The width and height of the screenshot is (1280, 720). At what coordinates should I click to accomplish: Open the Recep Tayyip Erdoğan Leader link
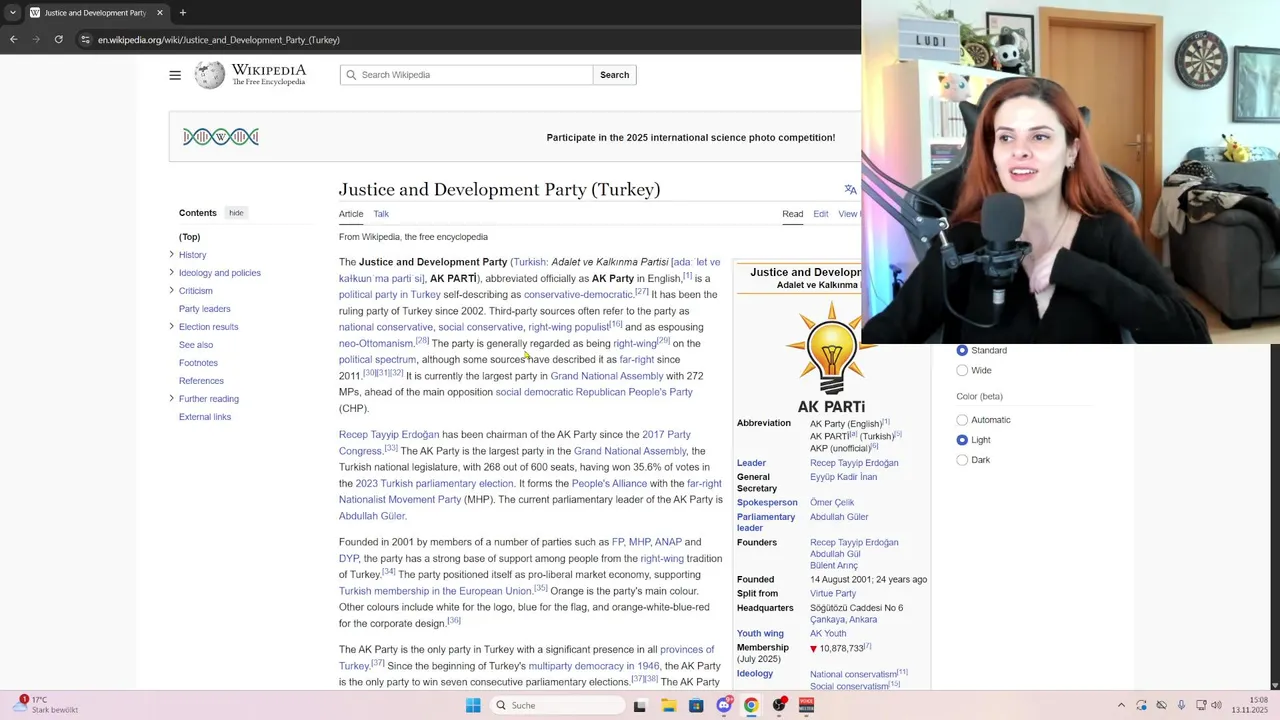click(854, 463)
